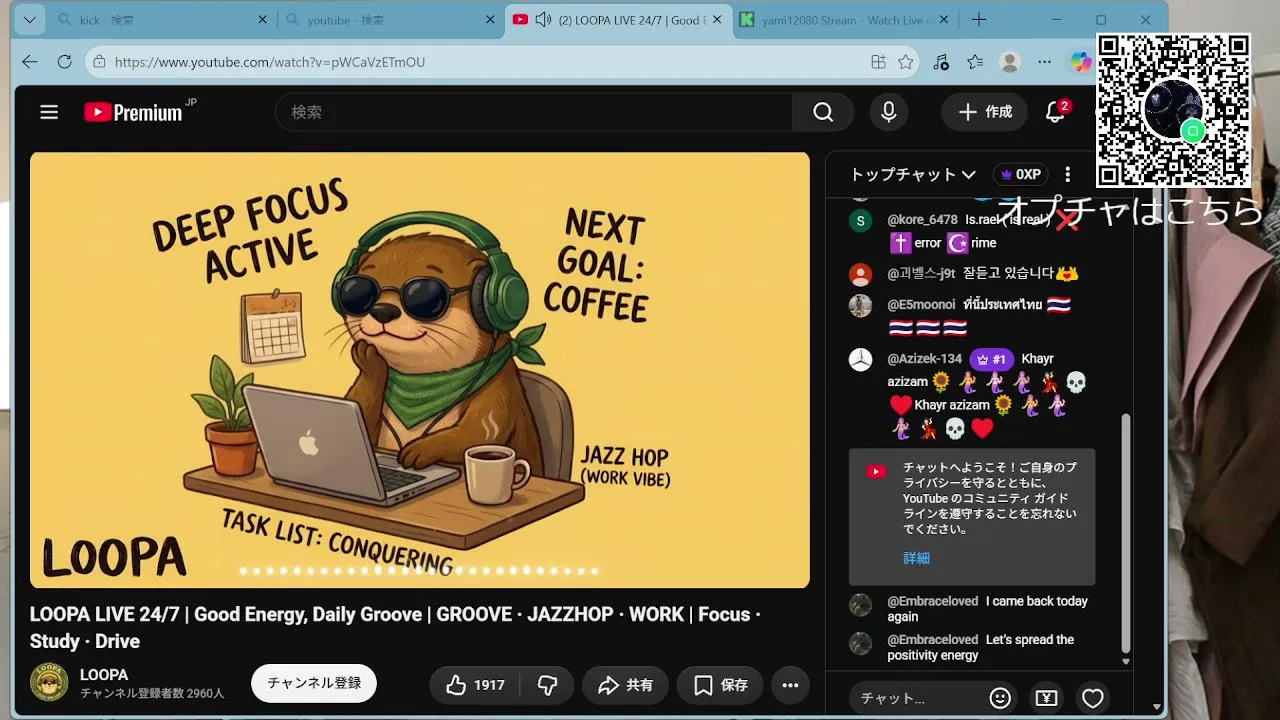Open the 作成 create button
Viewport: 1280px width, 720px height.
pyautogui.click(x=985, y=112)
